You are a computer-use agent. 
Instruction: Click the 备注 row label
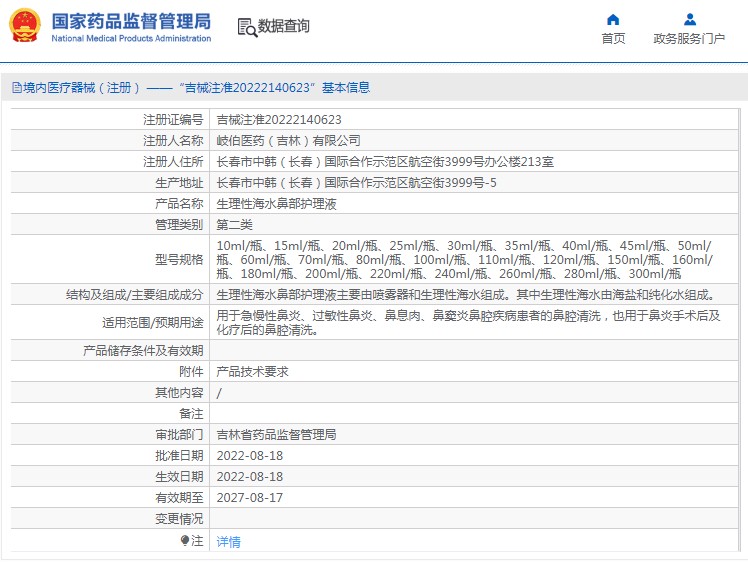point(191,414)
